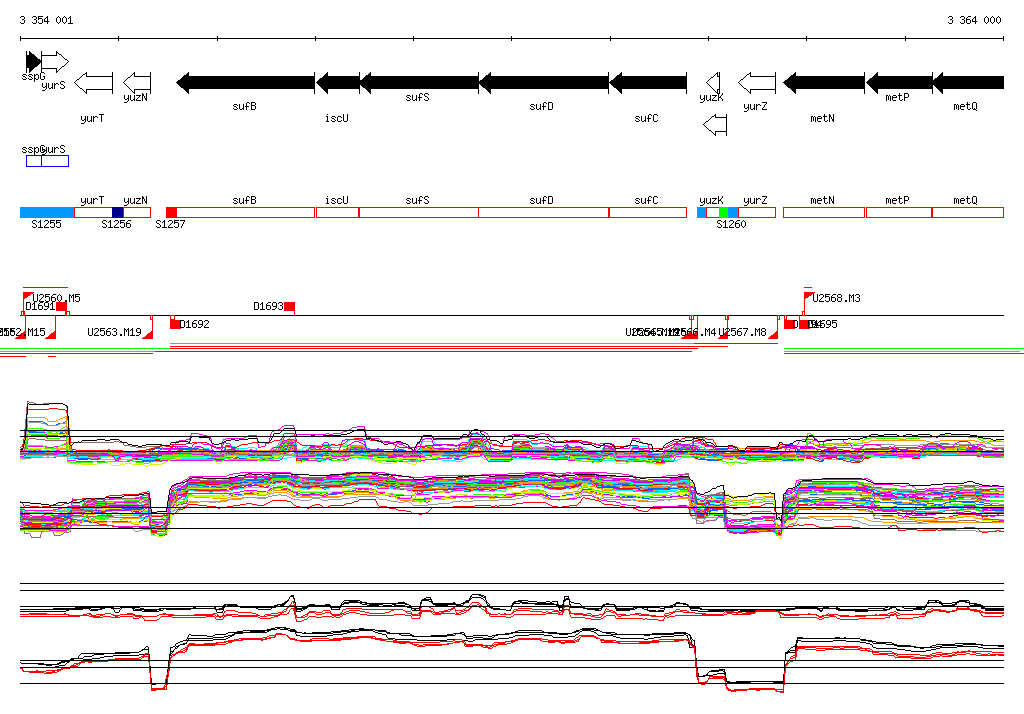Select the U2567.M8 marker

click(x=773, y=334)
